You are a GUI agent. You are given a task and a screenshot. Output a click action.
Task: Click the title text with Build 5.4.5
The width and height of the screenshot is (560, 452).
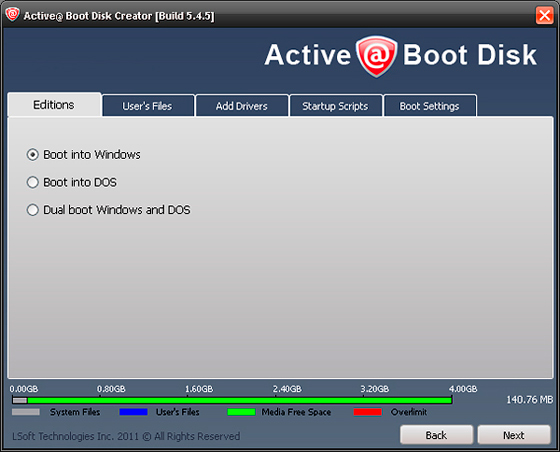[119, 16]
